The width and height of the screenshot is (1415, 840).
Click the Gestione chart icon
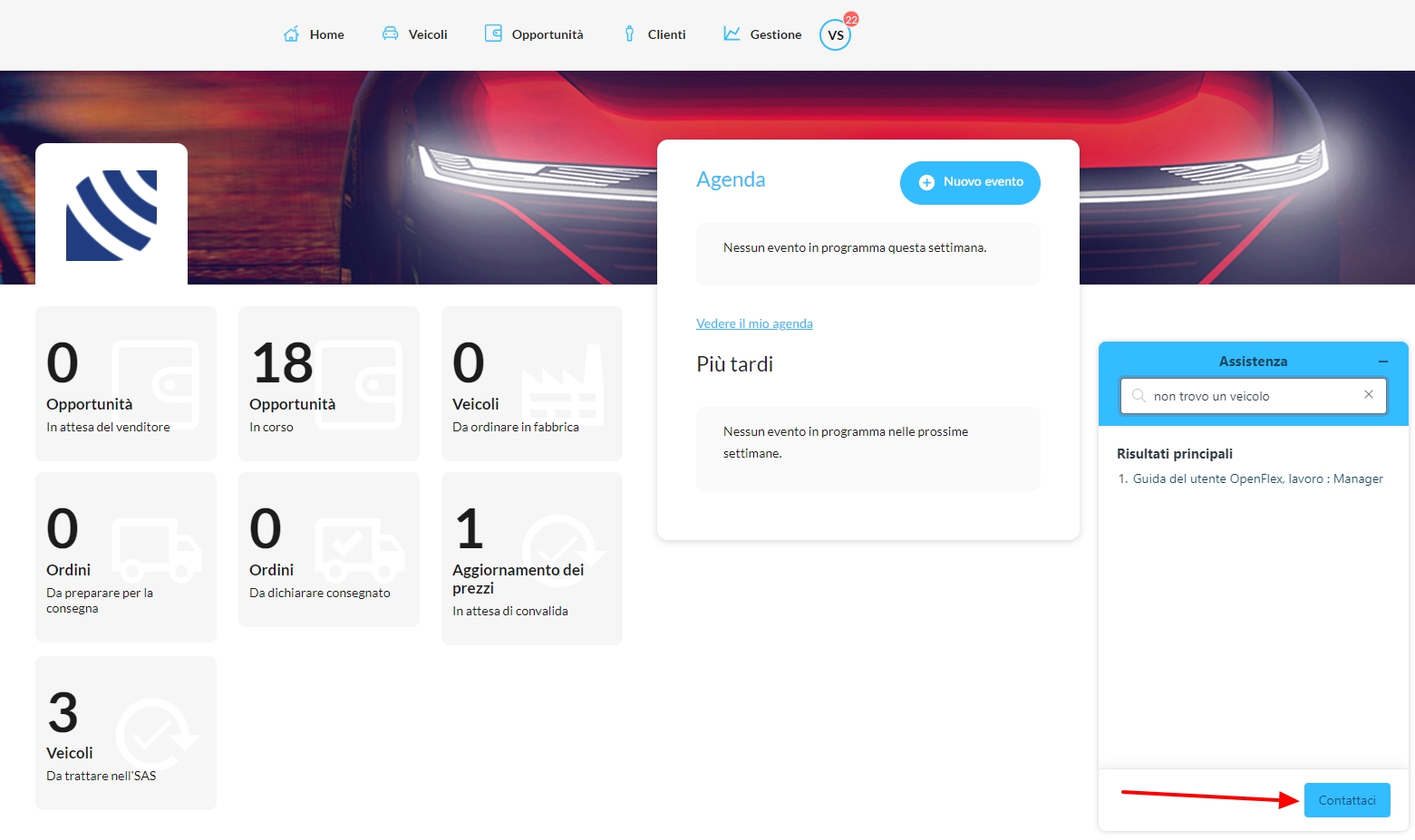(x=732, y=34)
